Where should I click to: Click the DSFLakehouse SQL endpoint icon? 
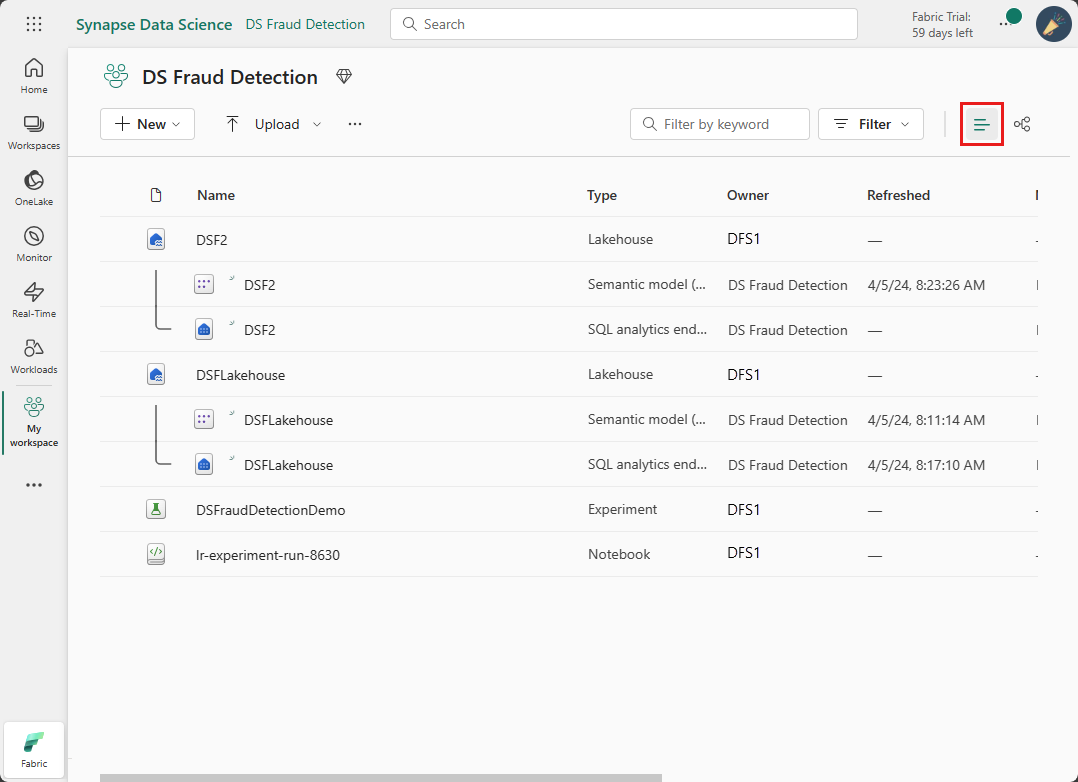click(x=204, y=464)
